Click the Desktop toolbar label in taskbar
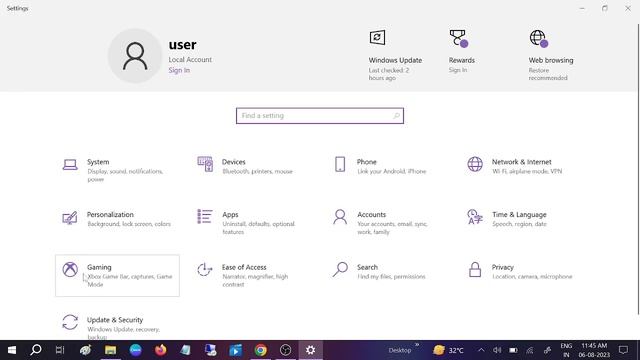The height and width of the screenshot is (360, 640). pyautogui.click(x=400, y=350)
